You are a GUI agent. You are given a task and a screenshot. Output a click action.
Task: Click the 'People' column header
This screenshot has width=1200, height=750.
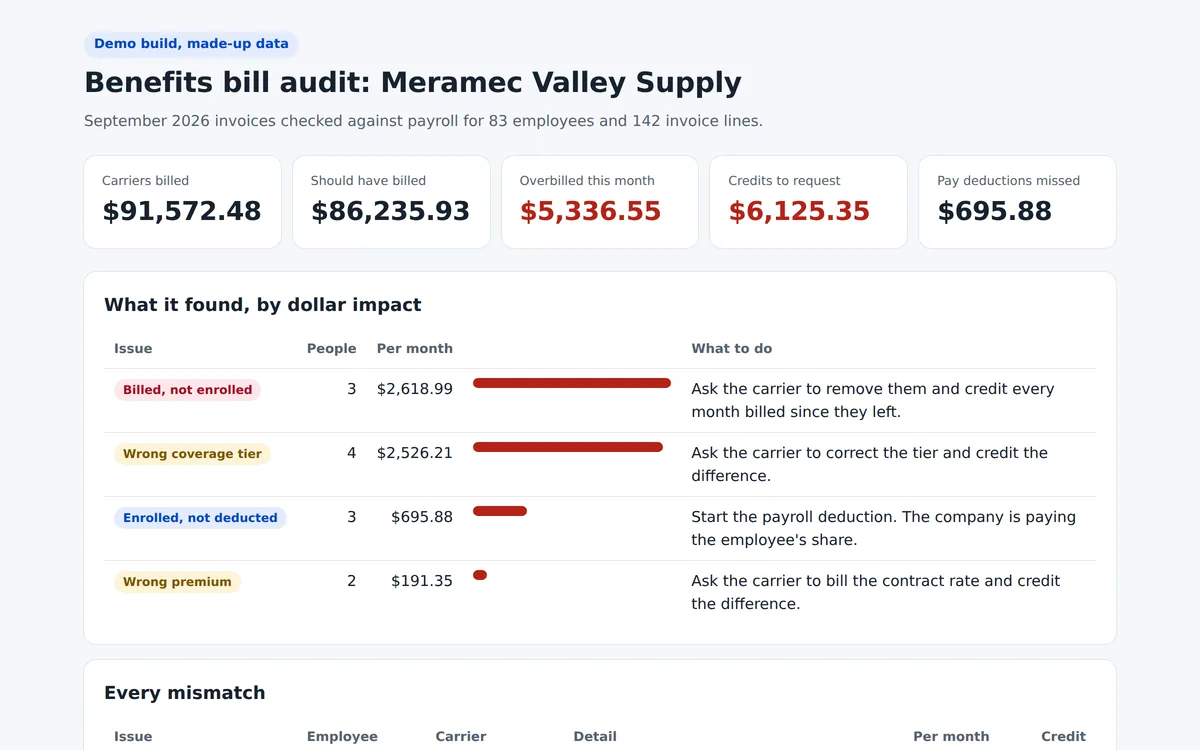331,349
